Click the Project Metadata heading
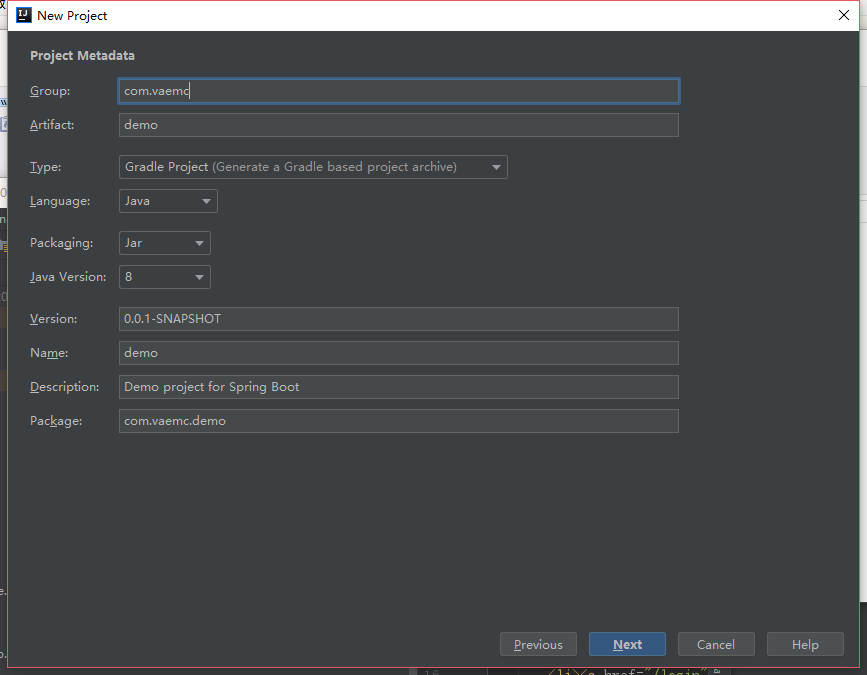Image resolution: width=867 pixels, height=675 pixels. coord(82,56)
